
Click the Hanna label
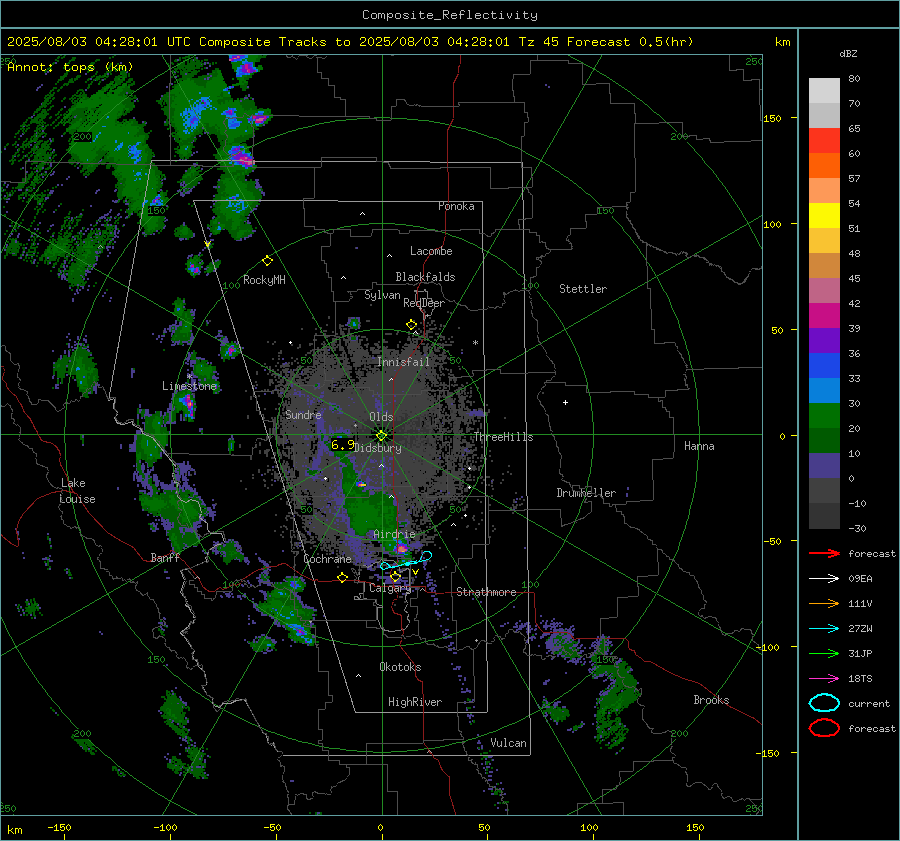click(699, 446)
